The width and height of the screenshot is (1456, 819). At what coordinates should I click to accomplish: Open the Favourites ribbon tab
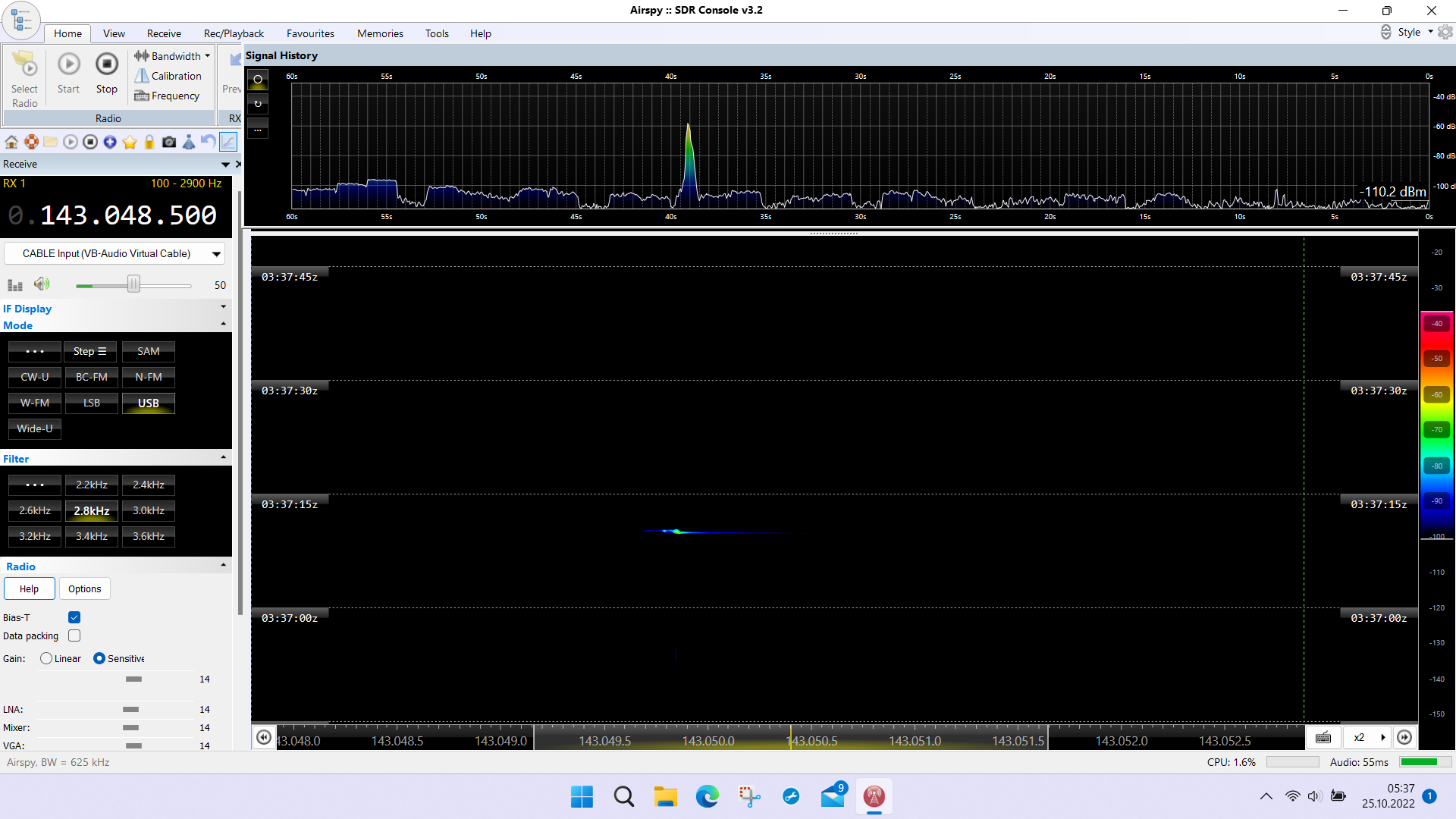pos(310,33)
